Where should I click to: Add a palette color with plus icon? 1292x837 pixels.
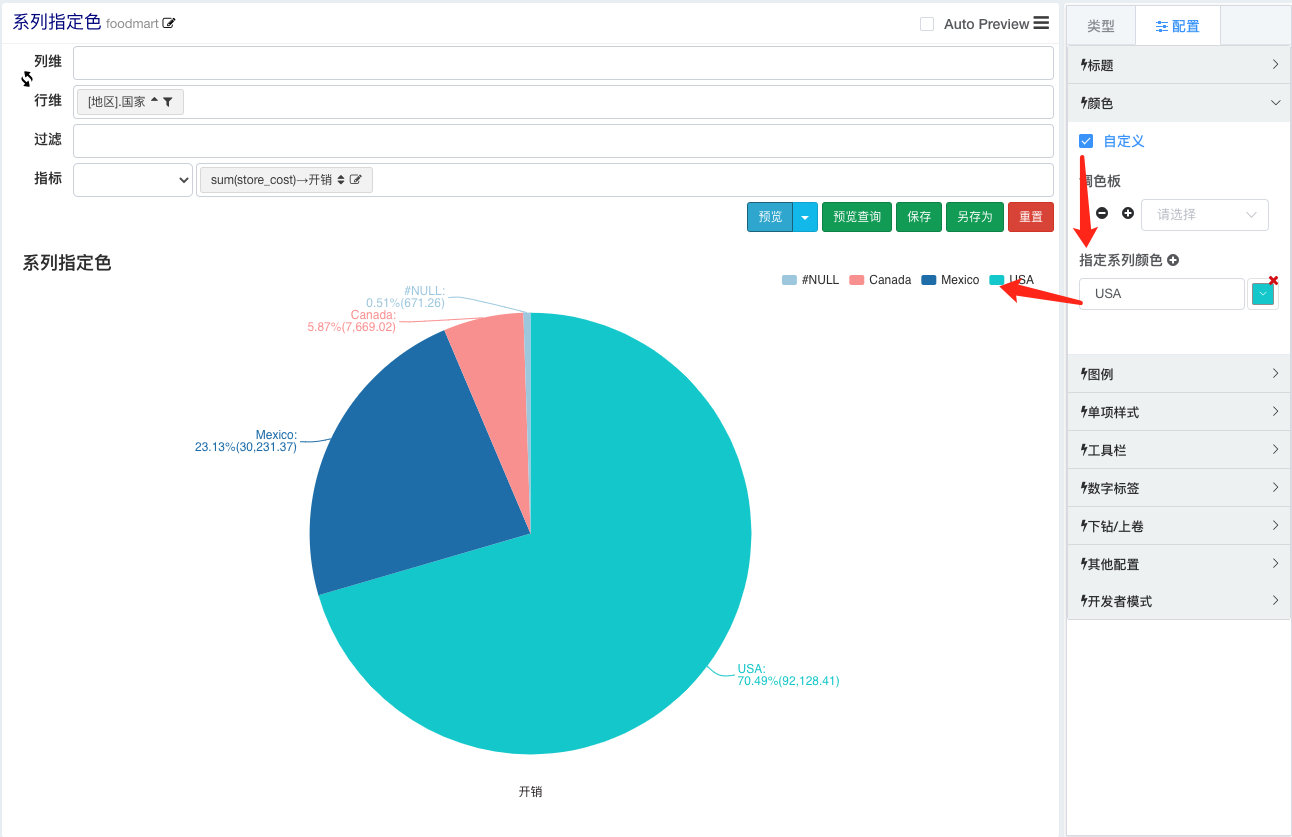(x=1128, y=214)
